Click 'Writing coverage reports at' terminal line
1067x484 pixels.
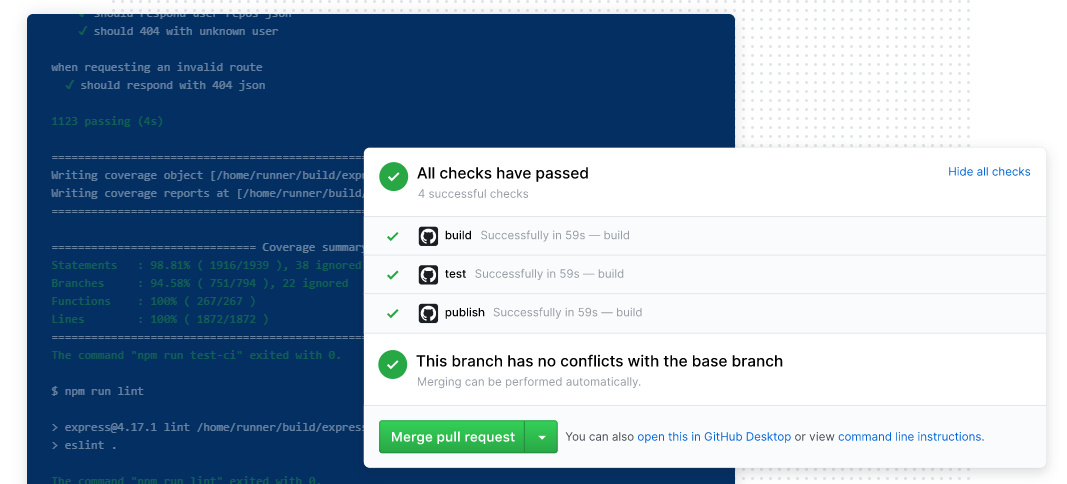click(208, 193)
